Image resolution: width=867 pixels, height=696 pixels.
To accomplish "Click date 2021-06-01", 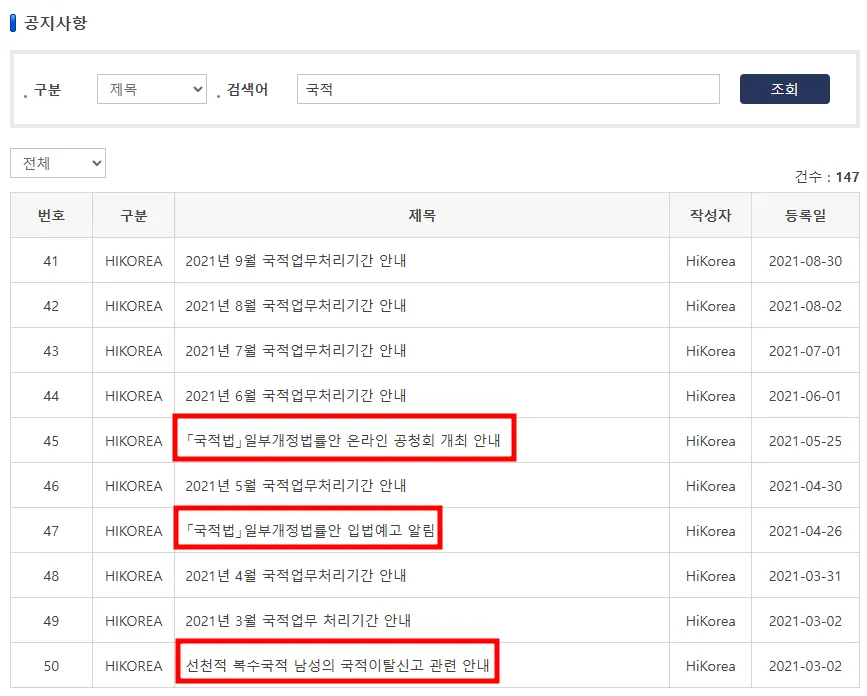I will pyautogui.click(x=805, y=396).
